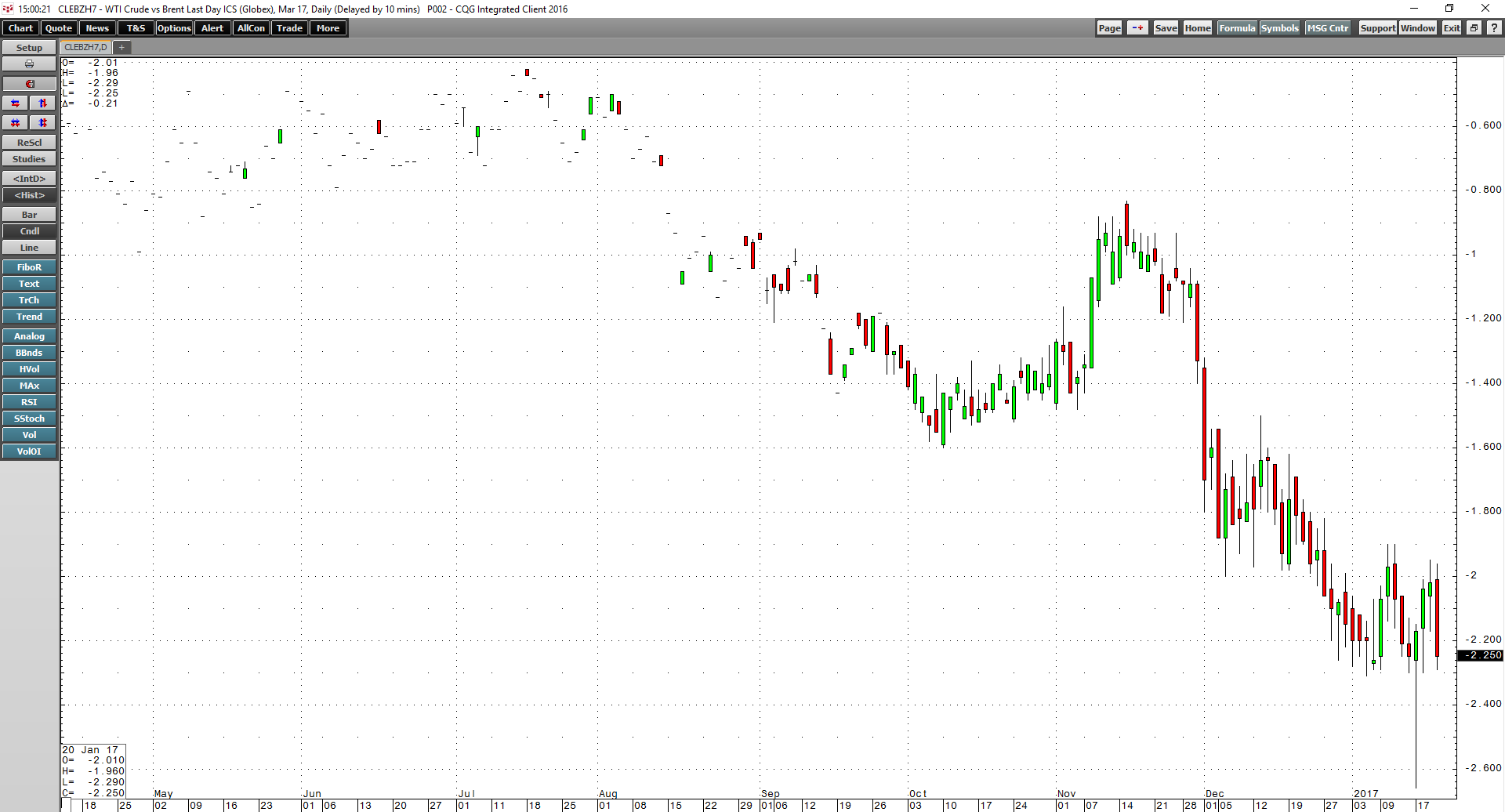Click the 20 Jan 17 data box
Viewport: 1505px width, 812px height.
tap(93, 771)
